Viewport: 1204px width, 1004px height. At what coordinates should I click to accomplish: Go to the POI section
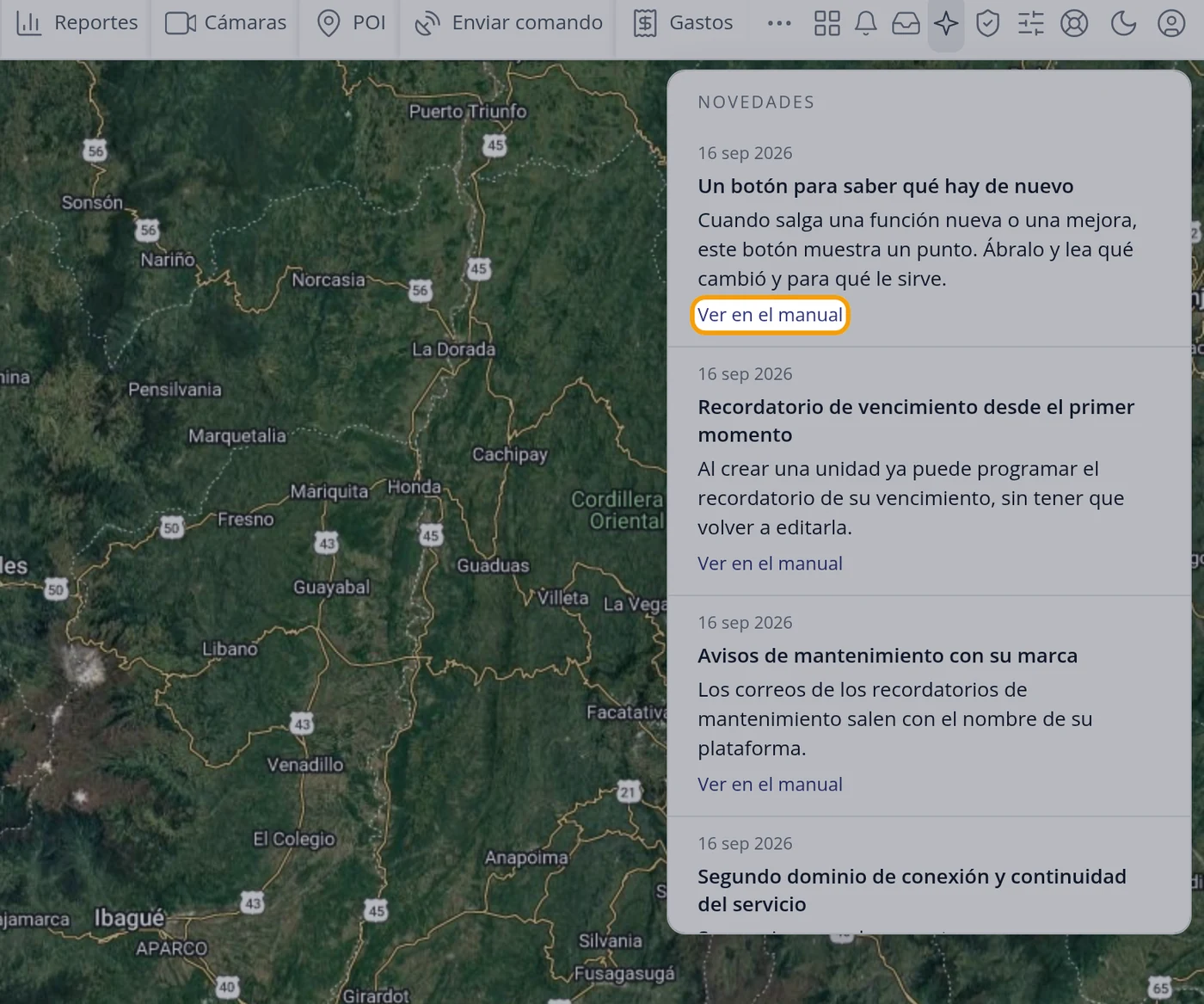pos(351,23)
